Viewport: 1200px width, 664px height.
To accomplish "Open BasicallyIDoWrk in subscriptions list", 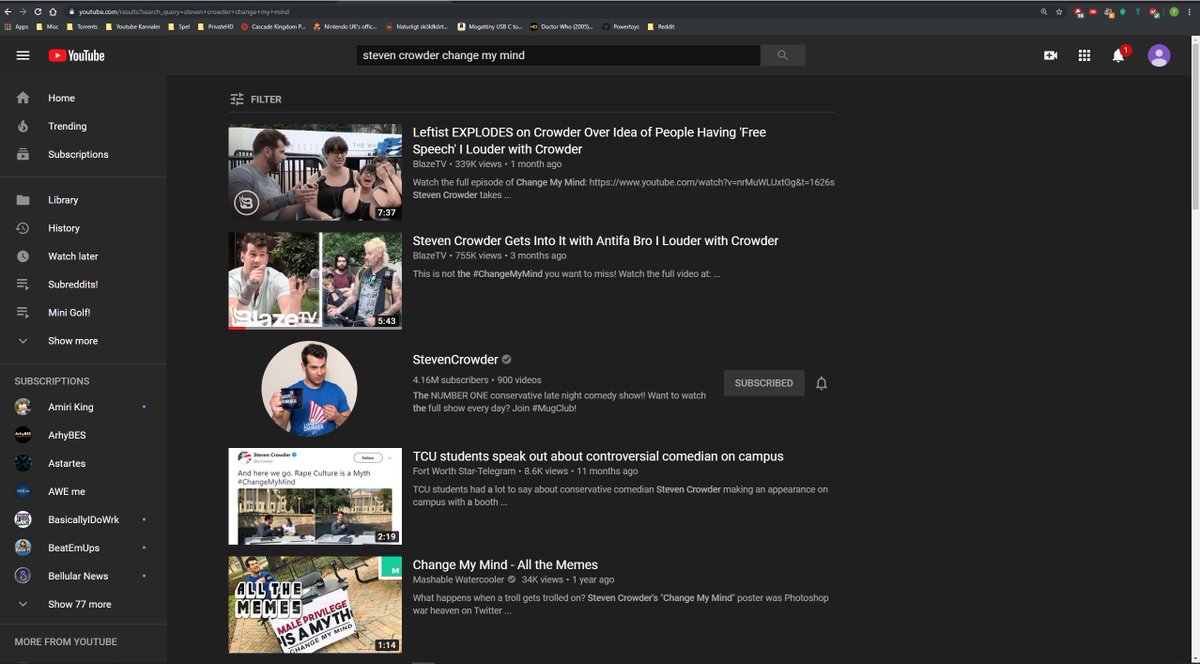I will [x=84, y=520].
